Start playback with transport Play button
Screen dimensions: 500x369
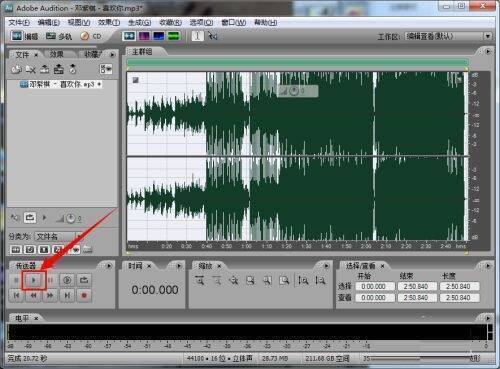point(33,280)
